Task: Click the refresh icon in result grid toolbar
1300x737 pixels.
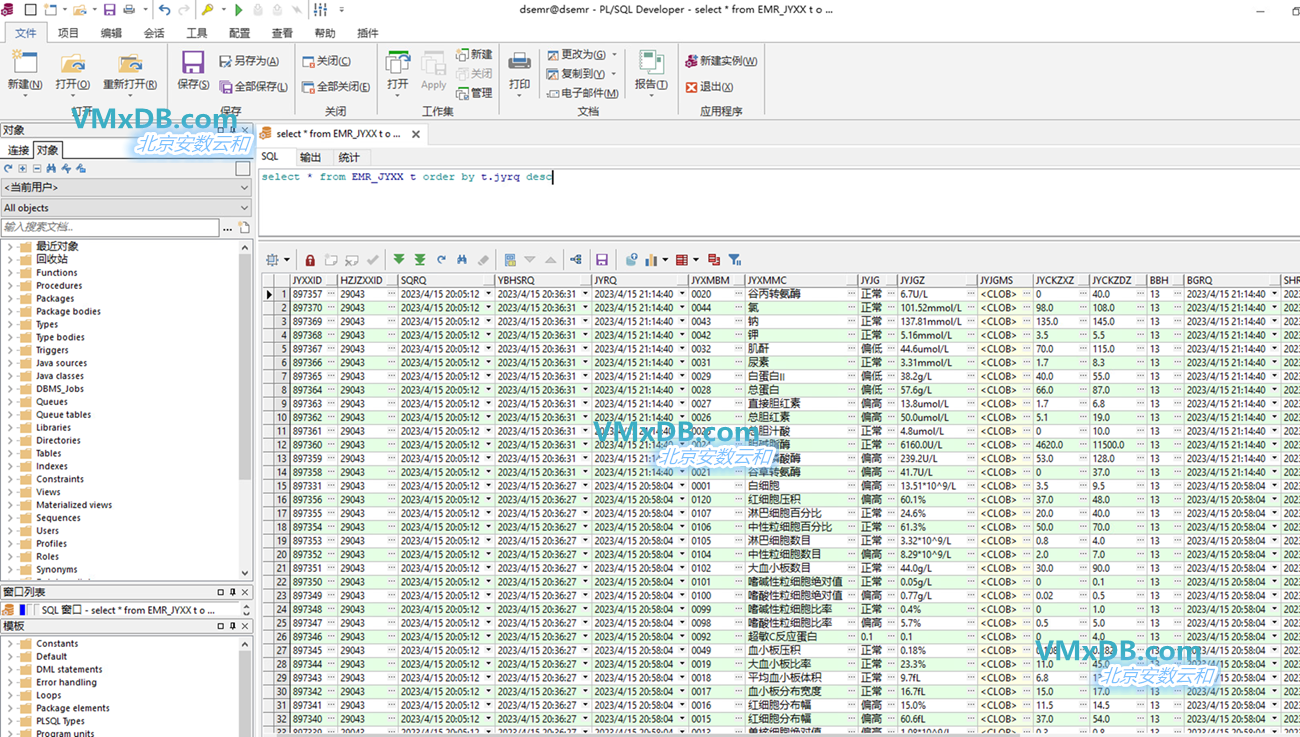Action: click(x=441, y=260)
